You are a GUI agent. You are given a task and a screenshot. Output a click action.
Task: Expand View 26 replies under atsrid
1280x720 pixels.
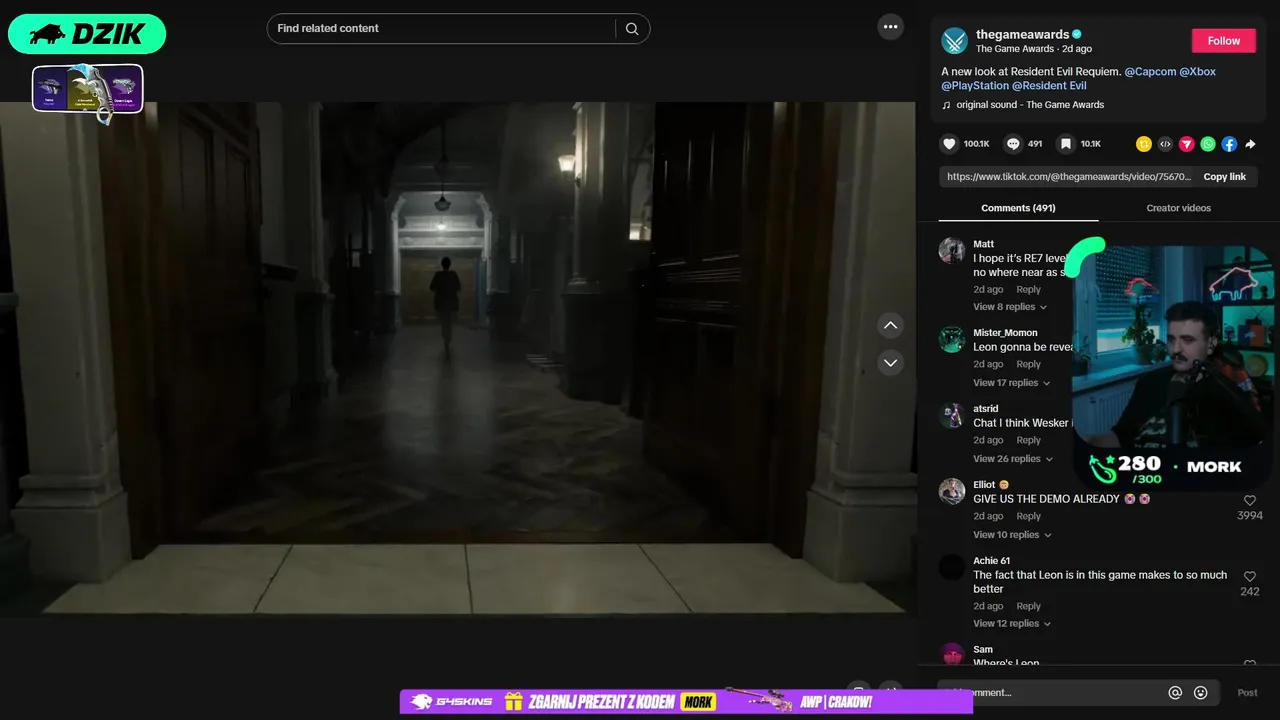pos(1013,459)
